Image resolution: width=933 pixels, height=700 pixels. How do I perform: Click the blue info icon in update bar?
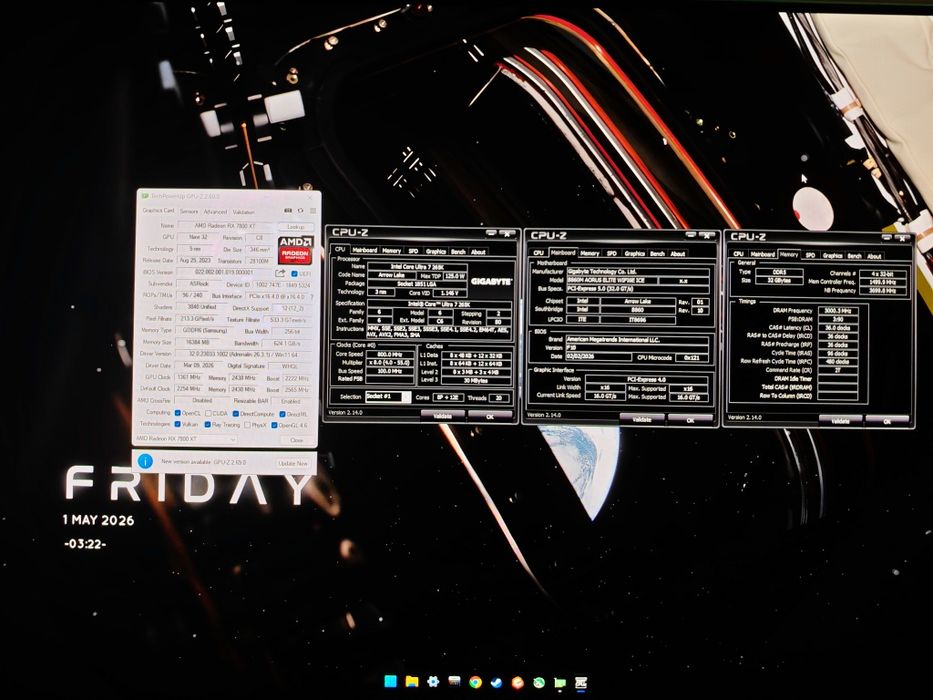[145, 461]
